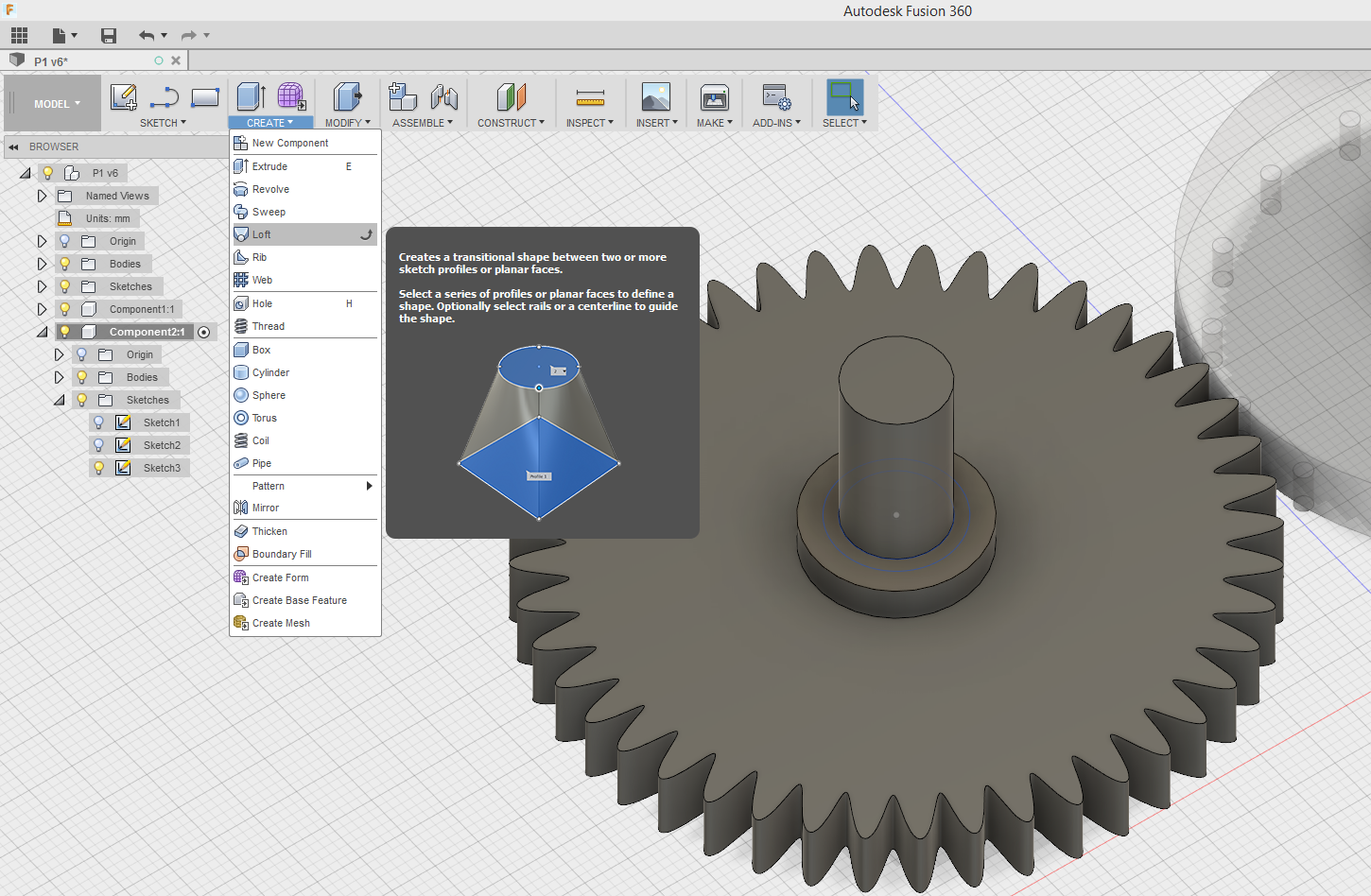Click the Joint assemble icon
1371x896 pixels.
click(444, 96)
